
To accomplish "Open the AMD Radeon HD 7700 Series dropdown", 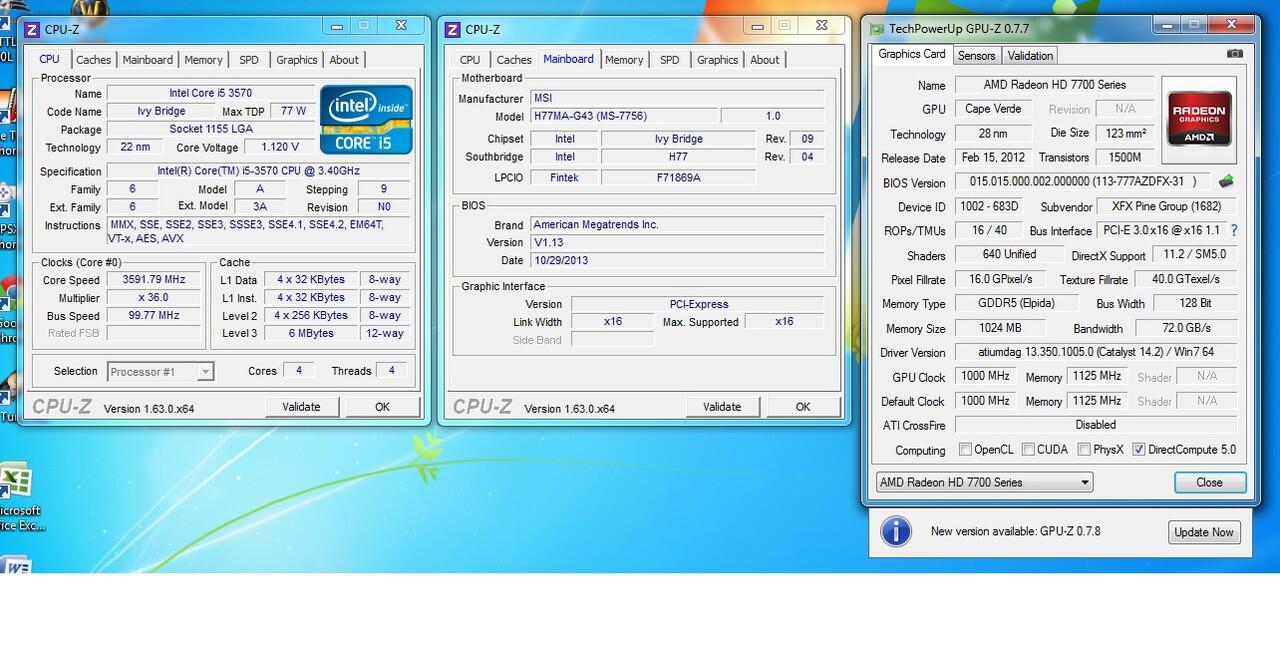I will pos(984,482).
